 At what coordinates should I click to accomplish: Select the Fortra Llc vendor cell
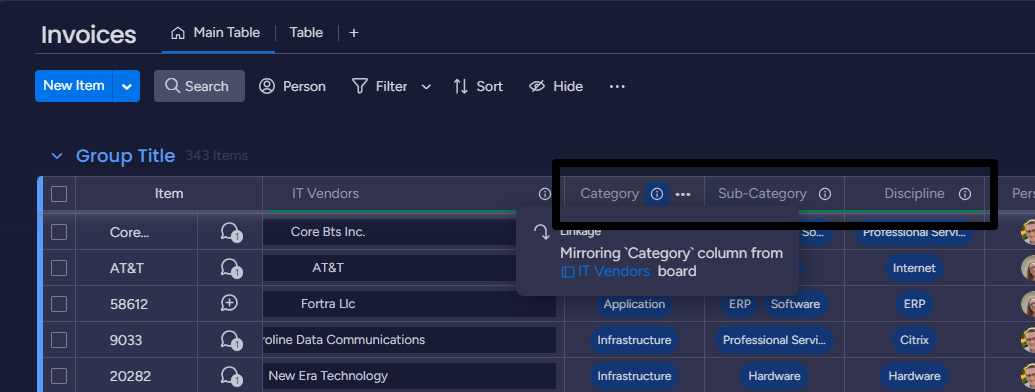(409, 304)
